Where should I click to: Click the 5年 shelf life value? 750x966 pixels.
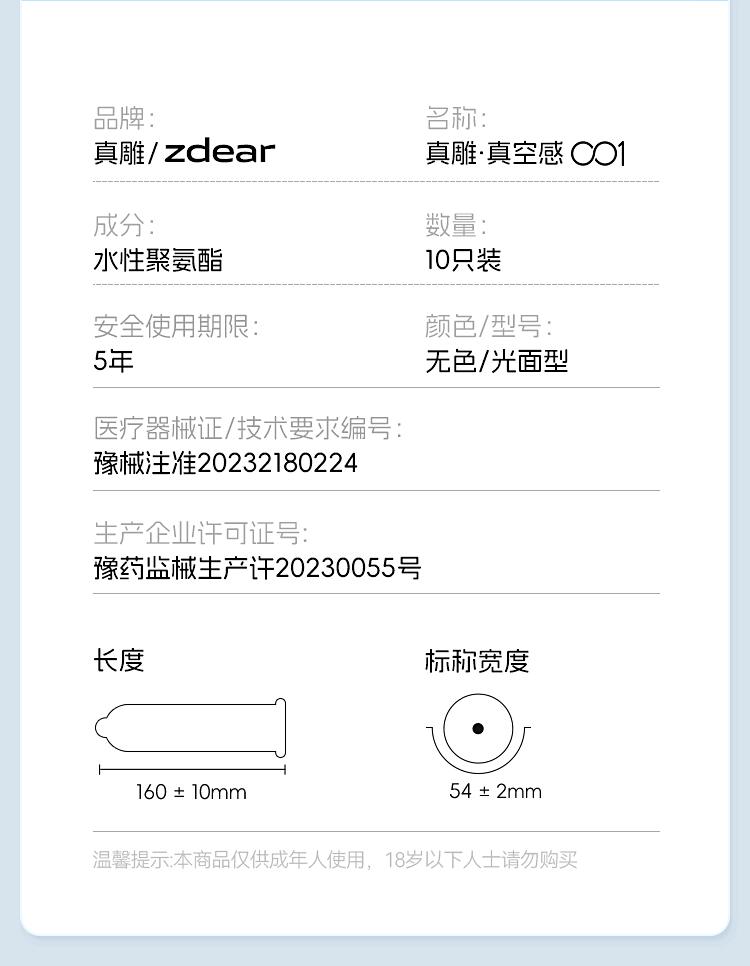click(113, 361)
